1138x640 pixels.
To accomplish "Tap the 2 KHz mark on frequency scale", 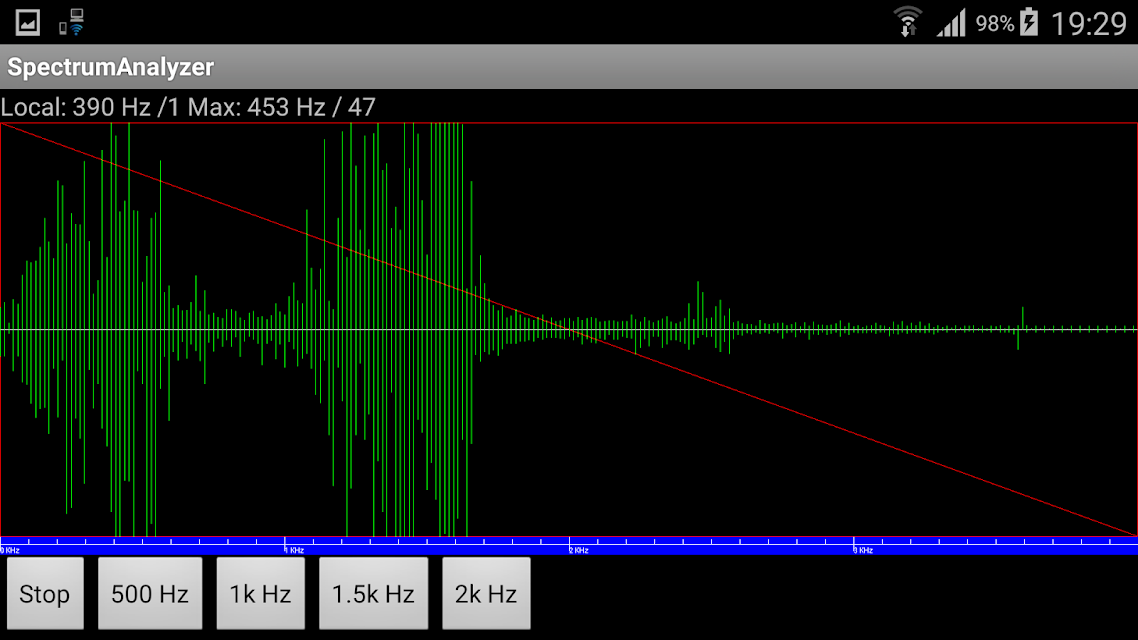I will pyautogui.click(x=578, y=550).
